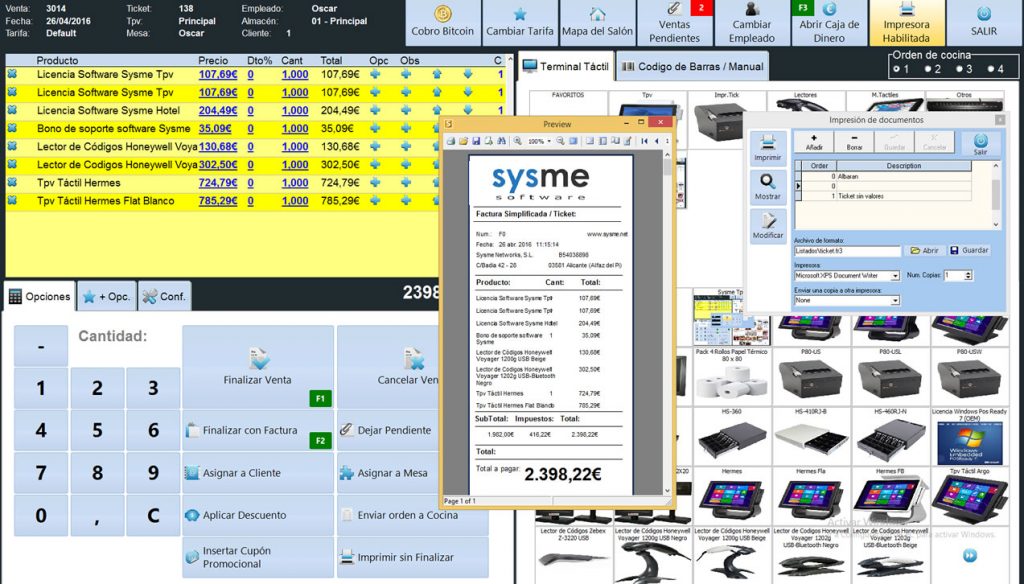Screen dimensions: 1024x584
Task: Click Asignar a Cliente
Action: (x=258, y=473)
